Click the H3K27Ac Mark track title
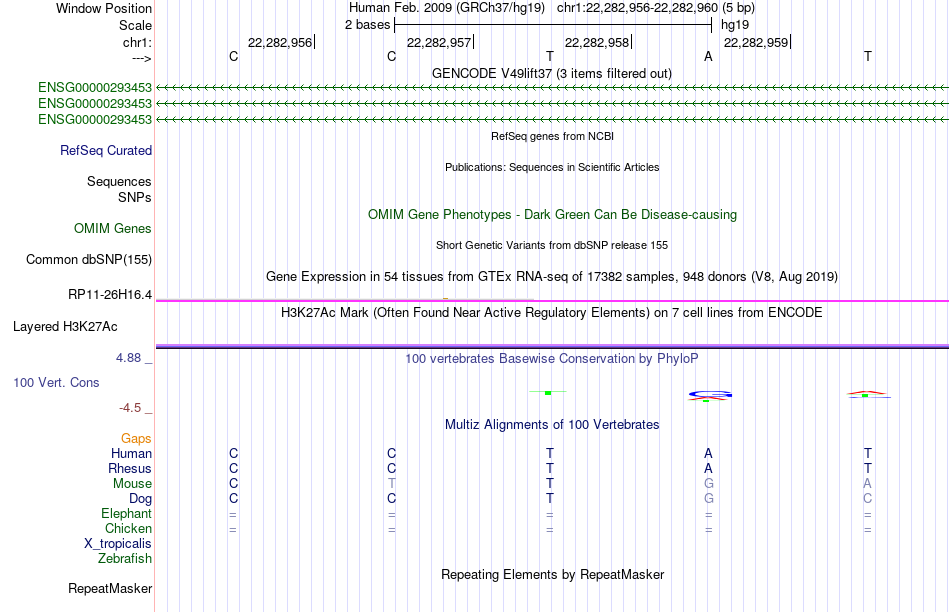Screen dimensions: 950x612 (x=552, y=313)
